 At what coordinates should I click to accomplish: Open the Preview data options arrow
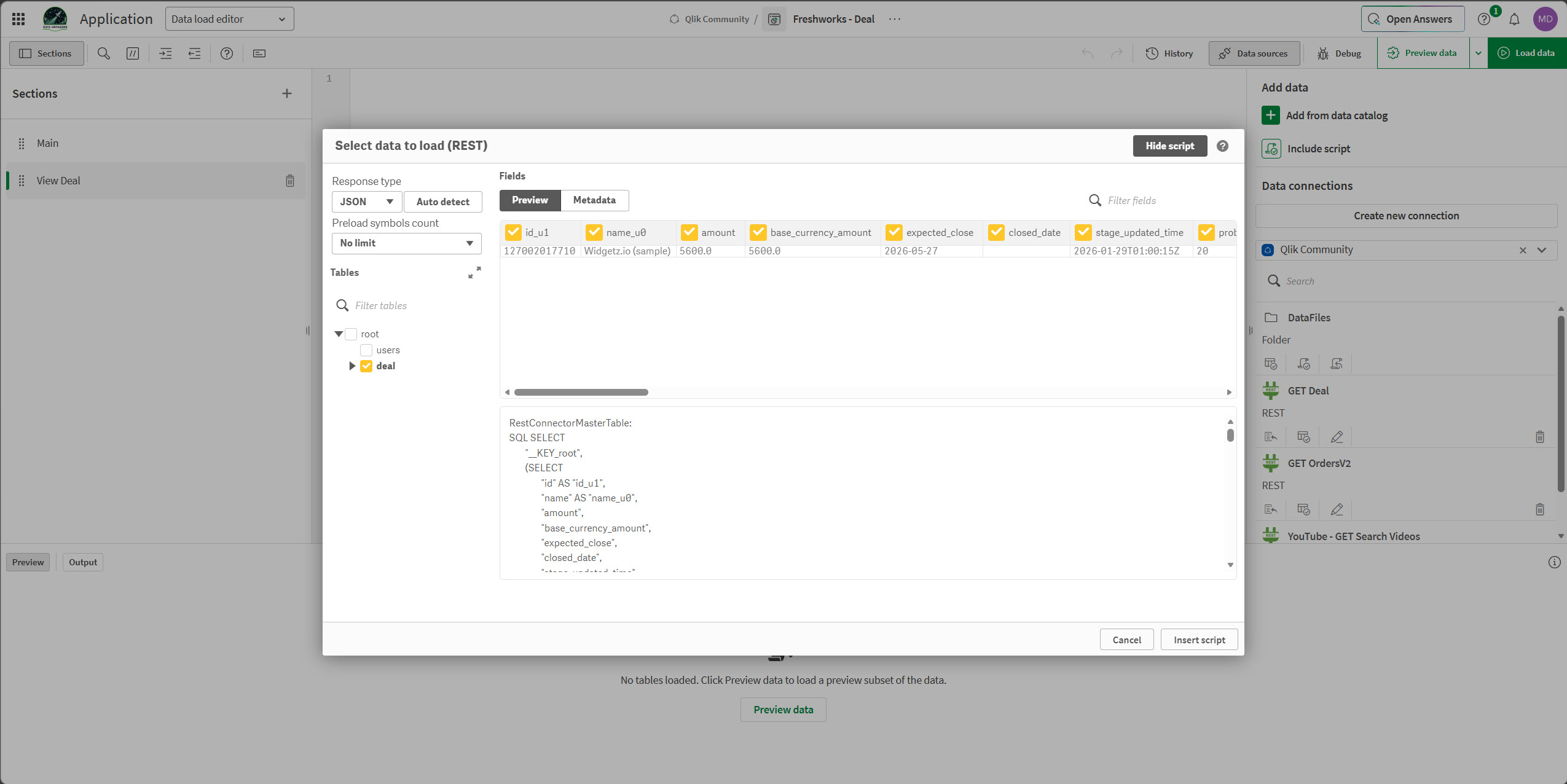[1479, 53]
